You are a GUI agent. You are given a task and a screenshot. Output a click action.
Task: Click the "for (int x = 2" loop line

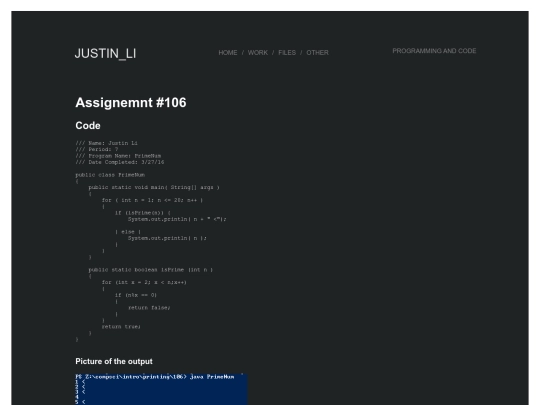click(x=144, y=282)
